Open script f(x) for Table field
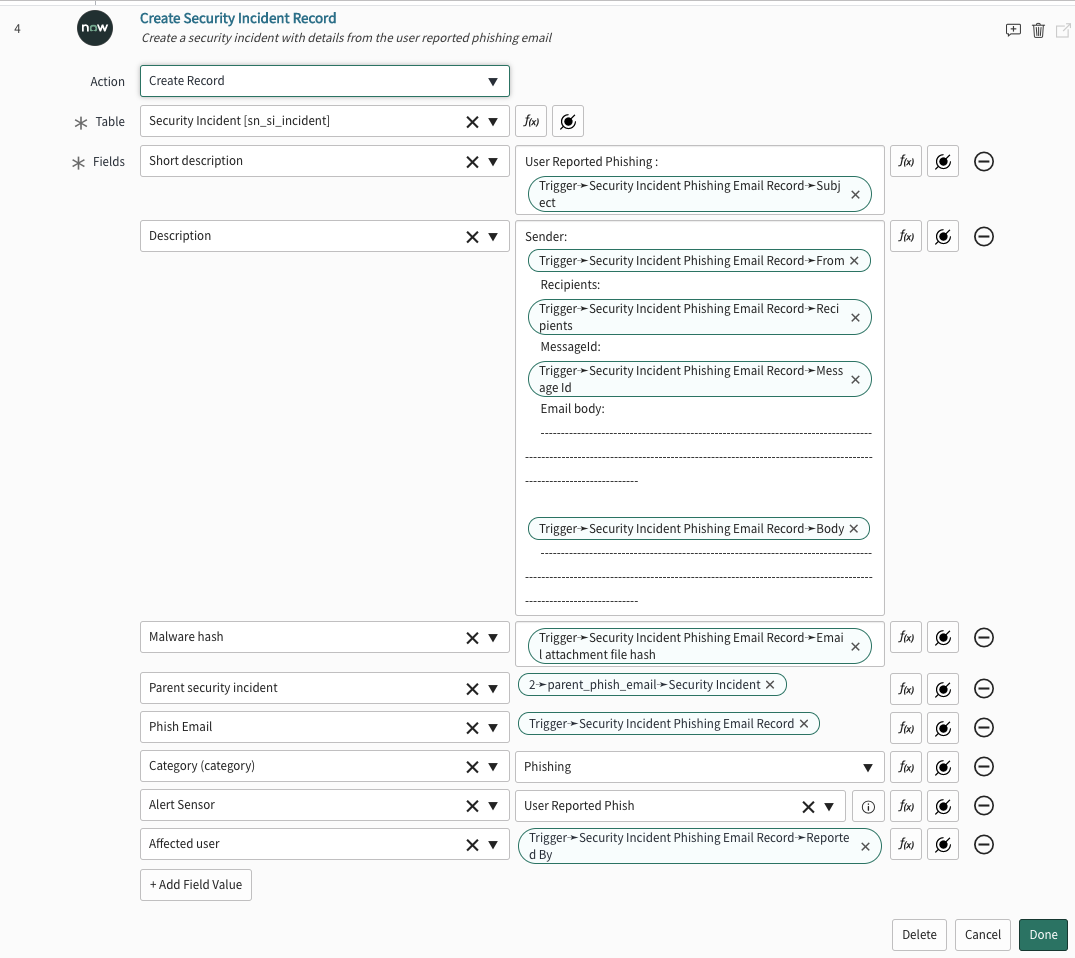The height and width of the screenshot is (958, 1075). coord(531,121)
